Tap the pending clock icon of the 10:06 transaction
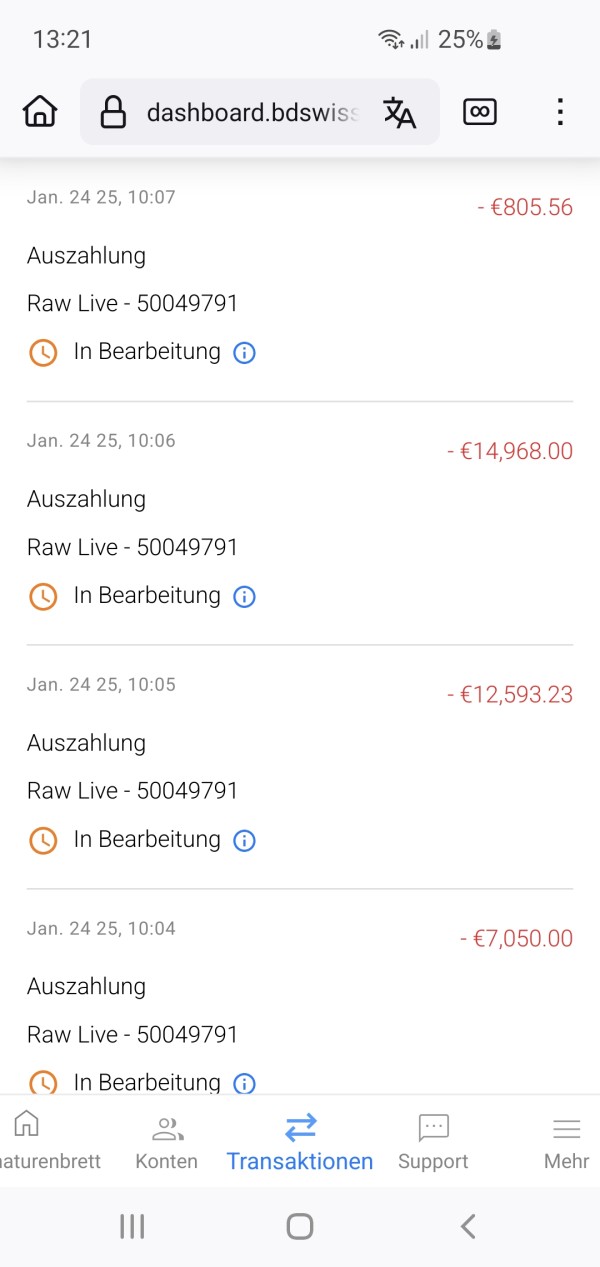Image resolution: width=600 pixels, height=1267 pixels. tap(43, 597)
